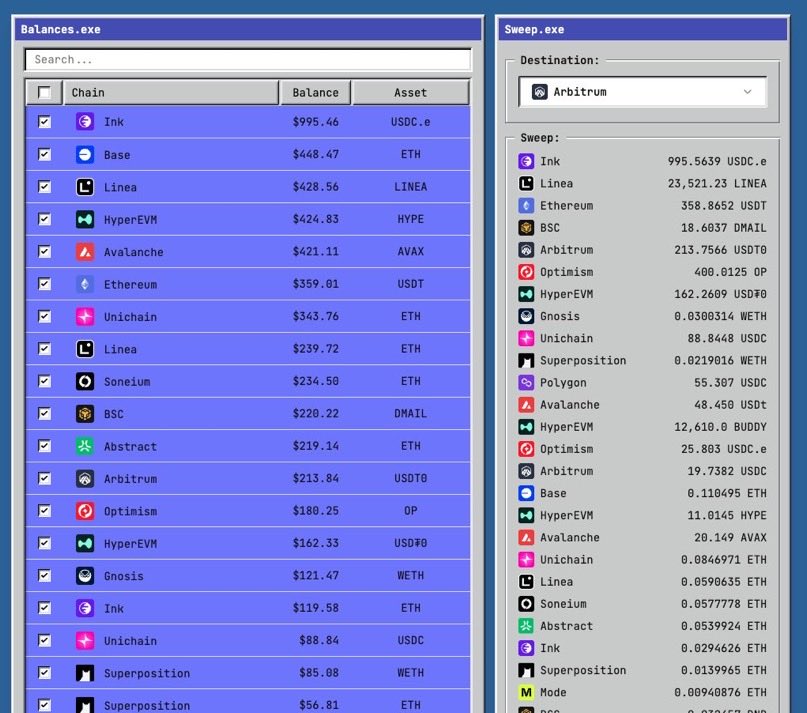Click 23,521.23 LINEA amount in Sweep
The image size is (807, 713).
pos(717,184)
